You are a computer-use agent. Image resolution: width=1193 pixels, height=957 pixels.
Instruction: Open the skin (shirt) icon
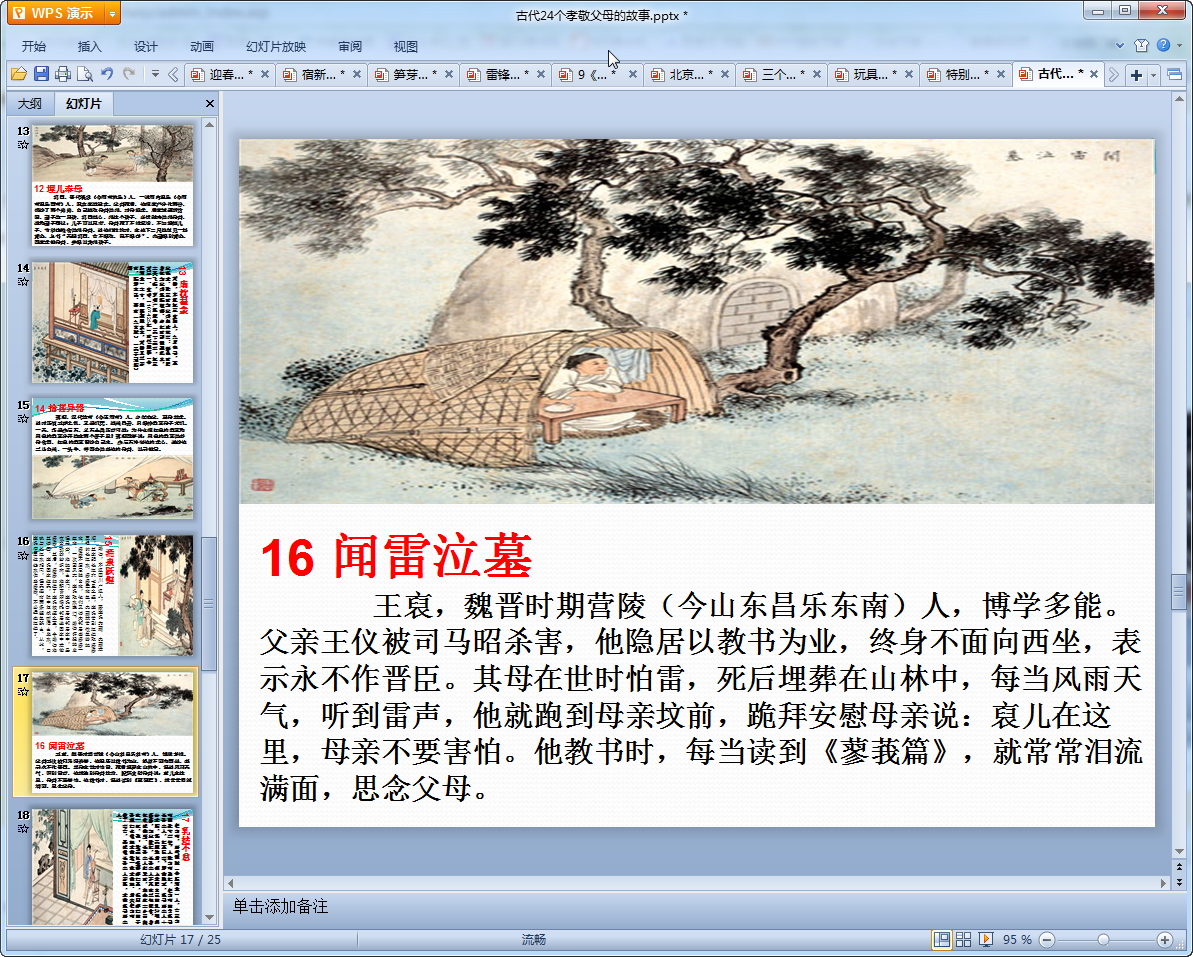(x=1141, y=46)
